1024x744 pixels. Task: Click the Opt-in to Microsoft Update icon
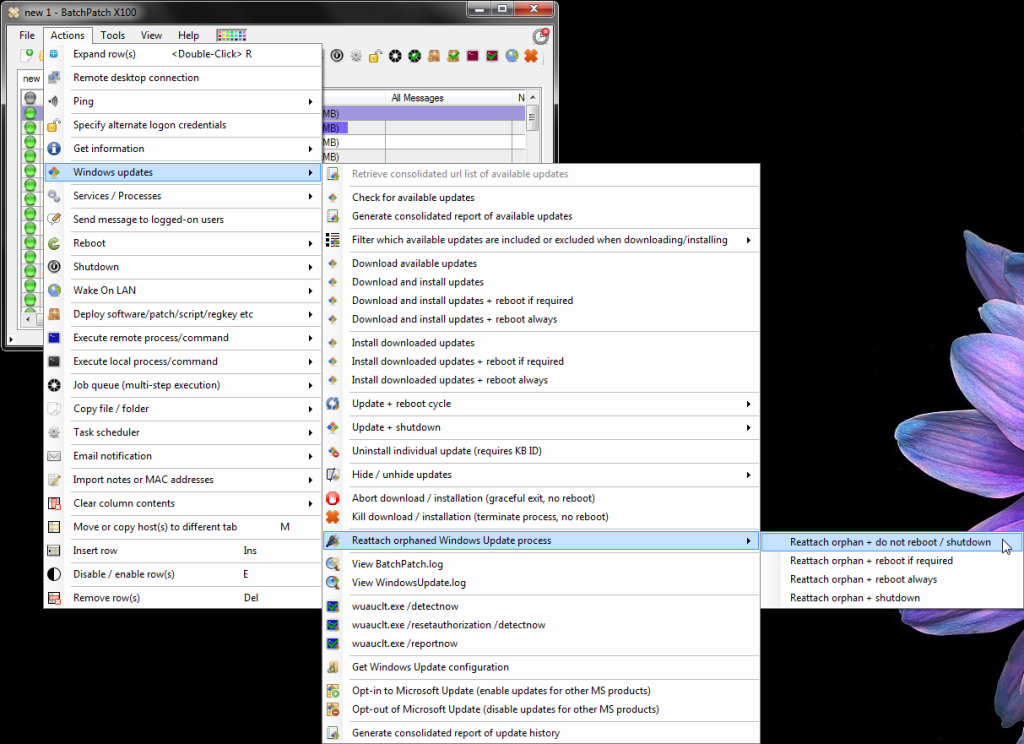click(x=333, y=690)
